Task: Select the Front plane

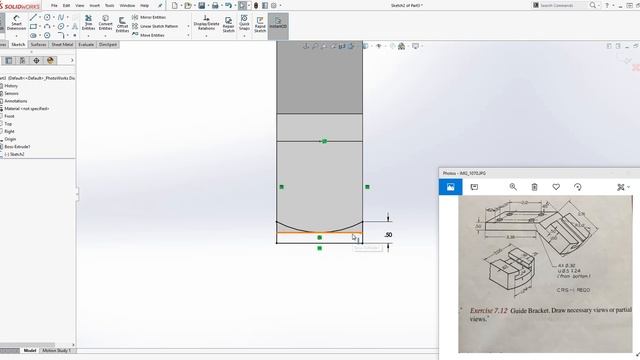Action: pyautogui.click(x=9, y=116)
